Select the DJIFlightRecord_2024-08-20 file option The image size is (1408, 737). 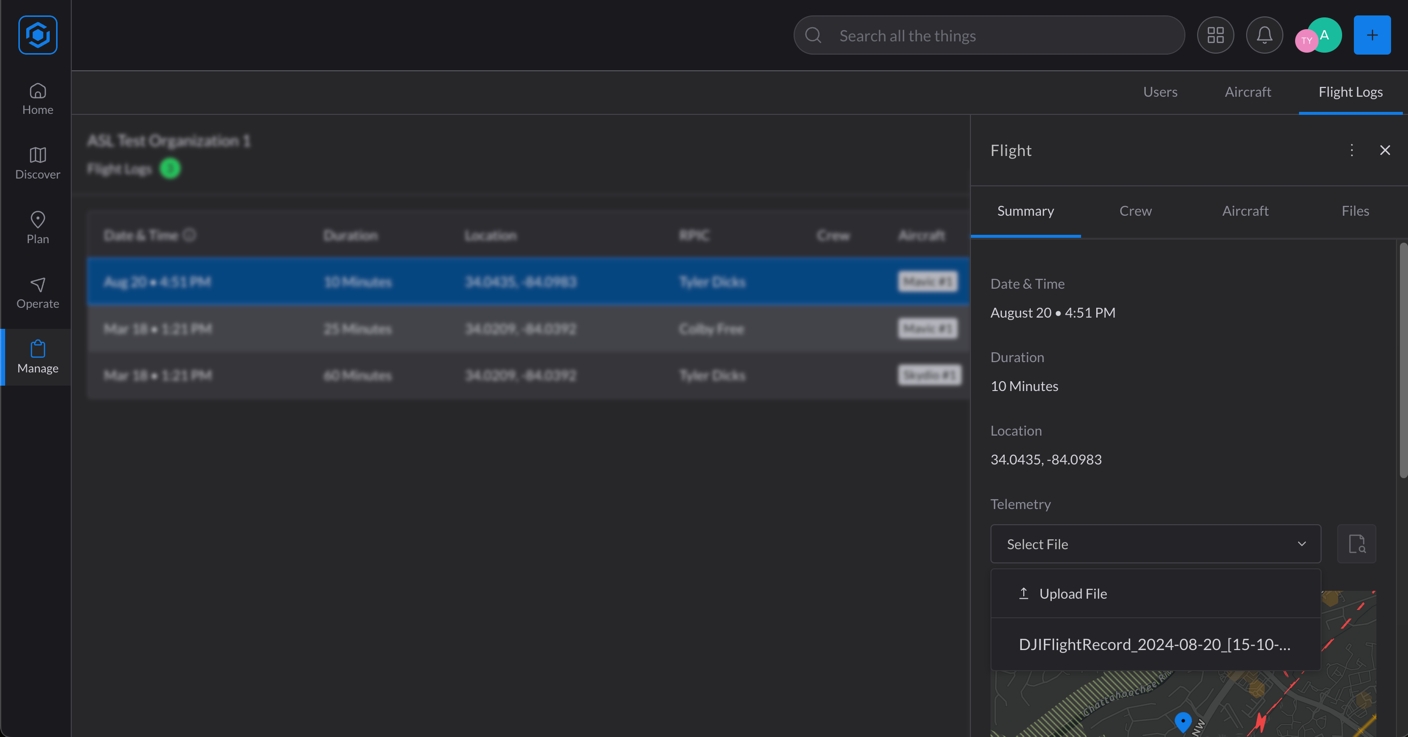[x=1155, y=644]
